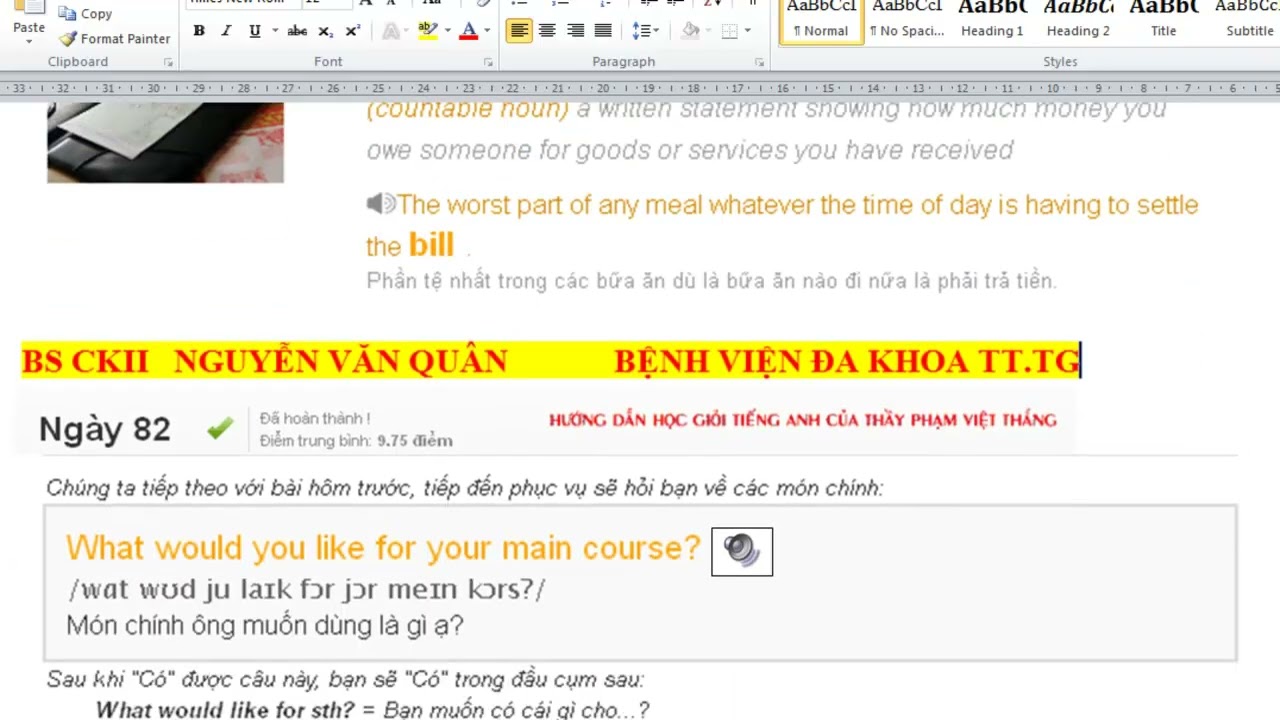Play audio for main course question
The width and height of the screenshot is (1280, 720).
742,552
